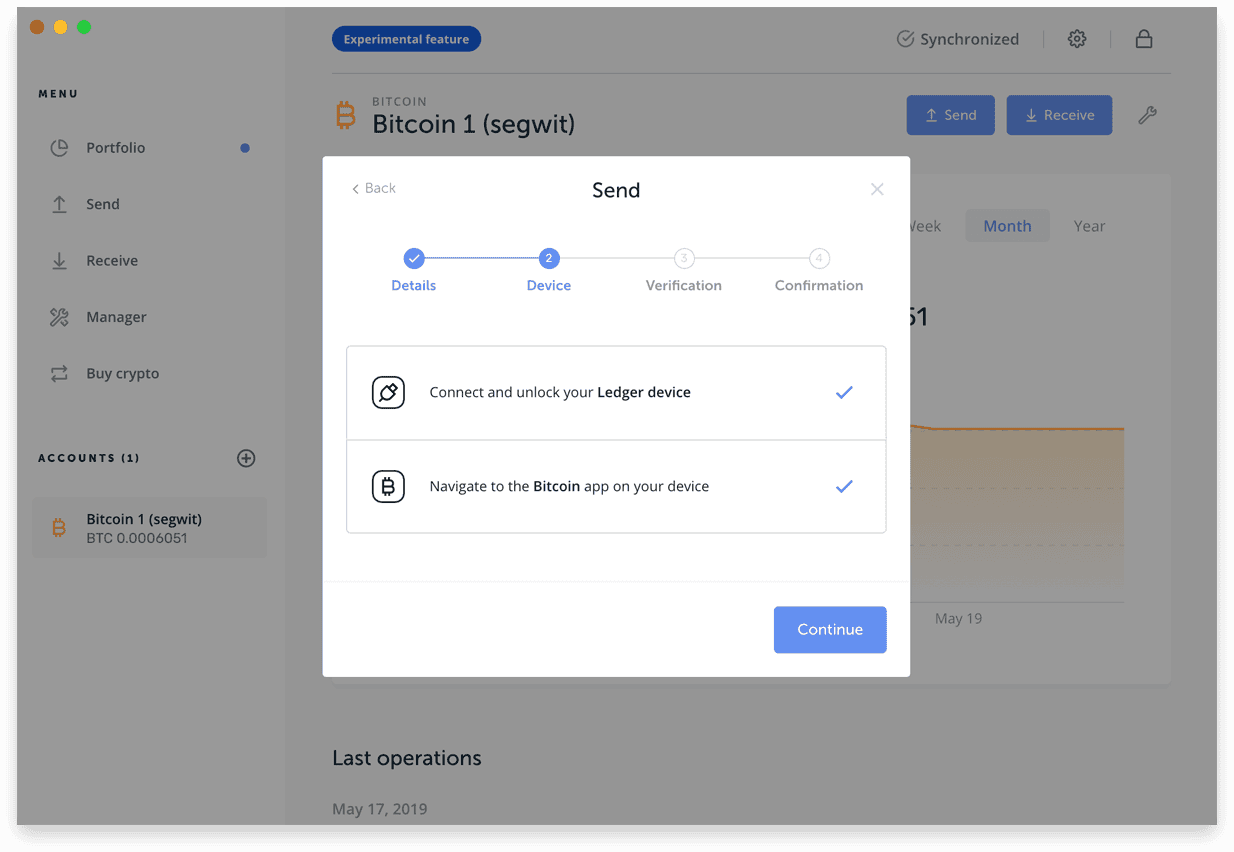The width and height of the screenshot is (1234, 852).
Task: Switch chart range to Month
Action: pyautogui.click(x=1007, y=226)
